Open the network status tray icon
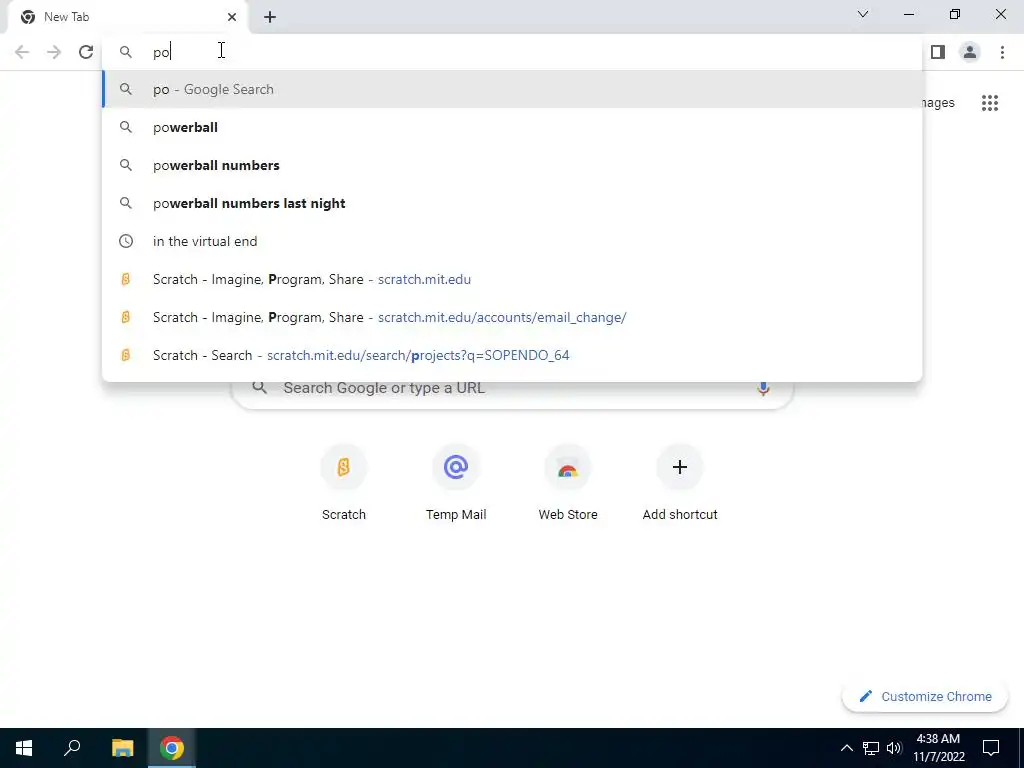 [871, 748]
